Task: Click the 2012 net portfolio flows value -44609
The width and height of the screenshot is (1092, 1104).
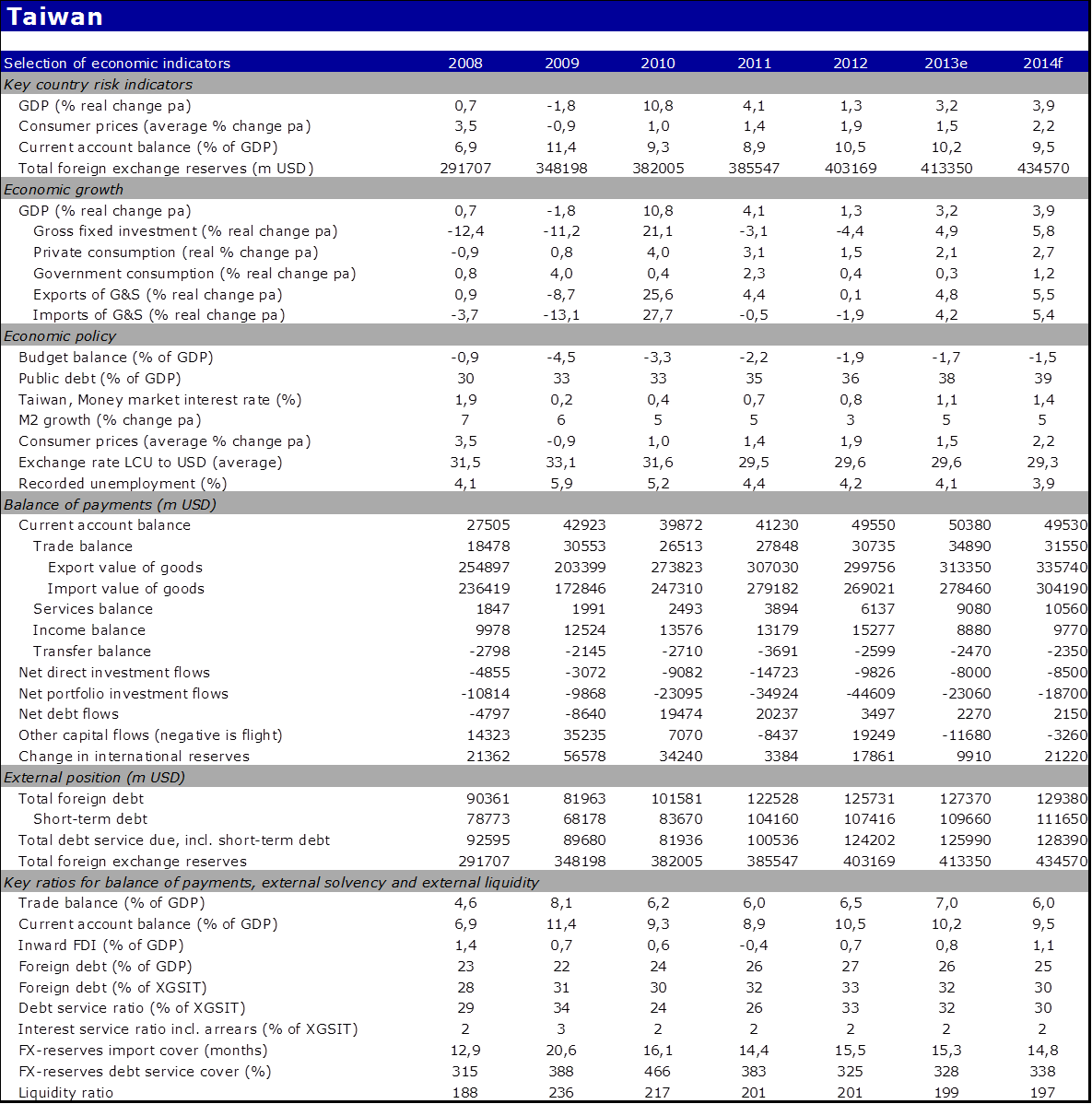Action: click(x=870, y=693)
